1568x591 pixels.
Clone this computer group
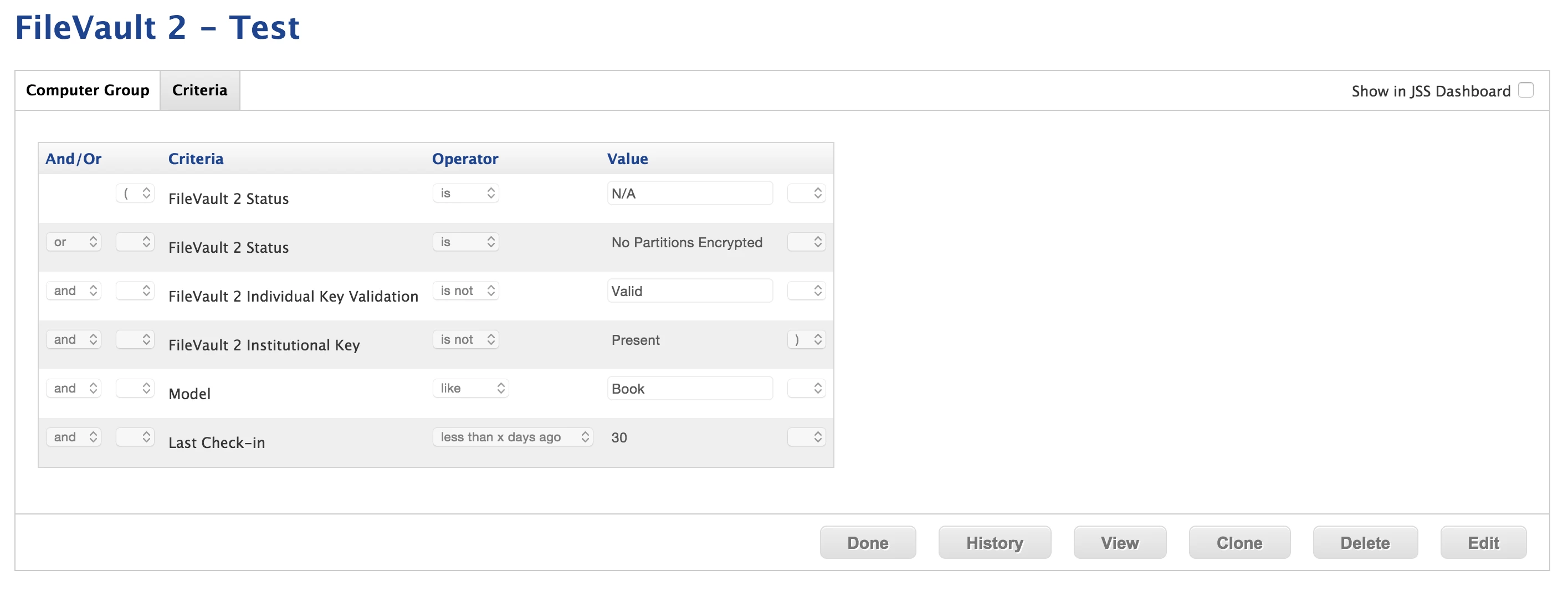pos(1239,542)
